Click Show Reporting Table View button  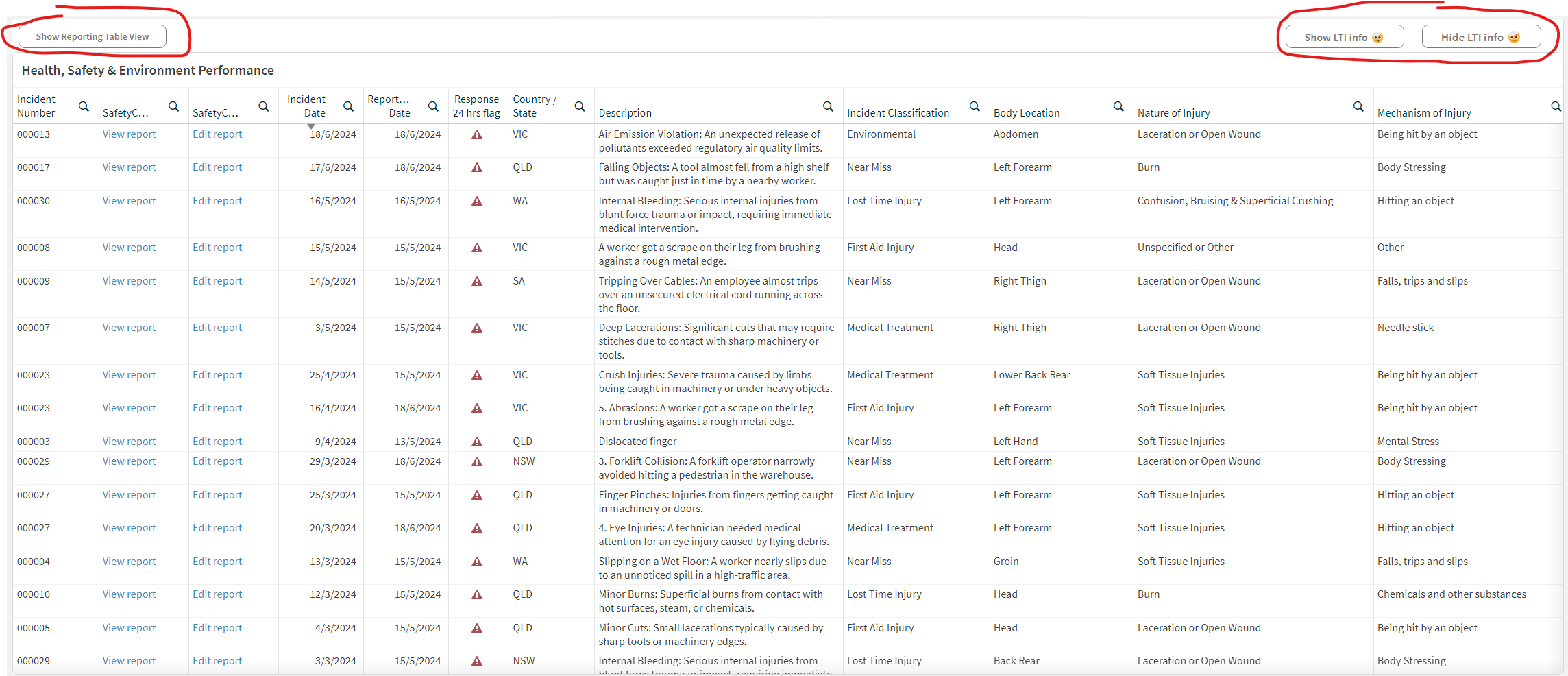coord(93,37)
